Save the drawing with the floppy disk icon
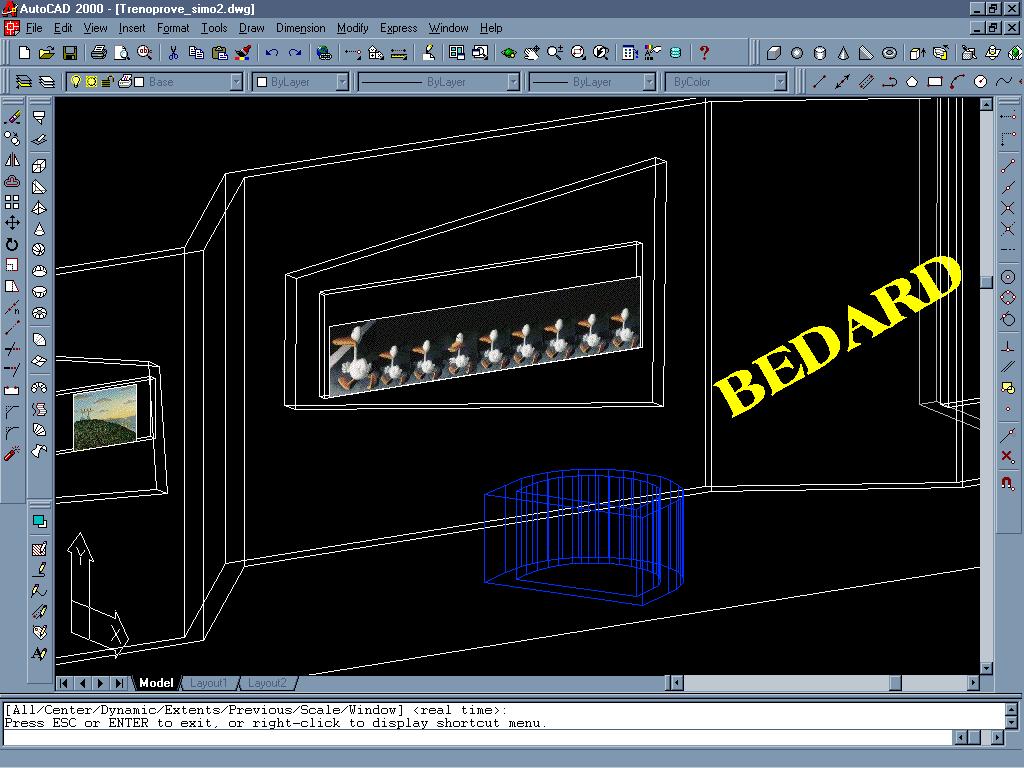1024x768 pixels. (69, 53)
